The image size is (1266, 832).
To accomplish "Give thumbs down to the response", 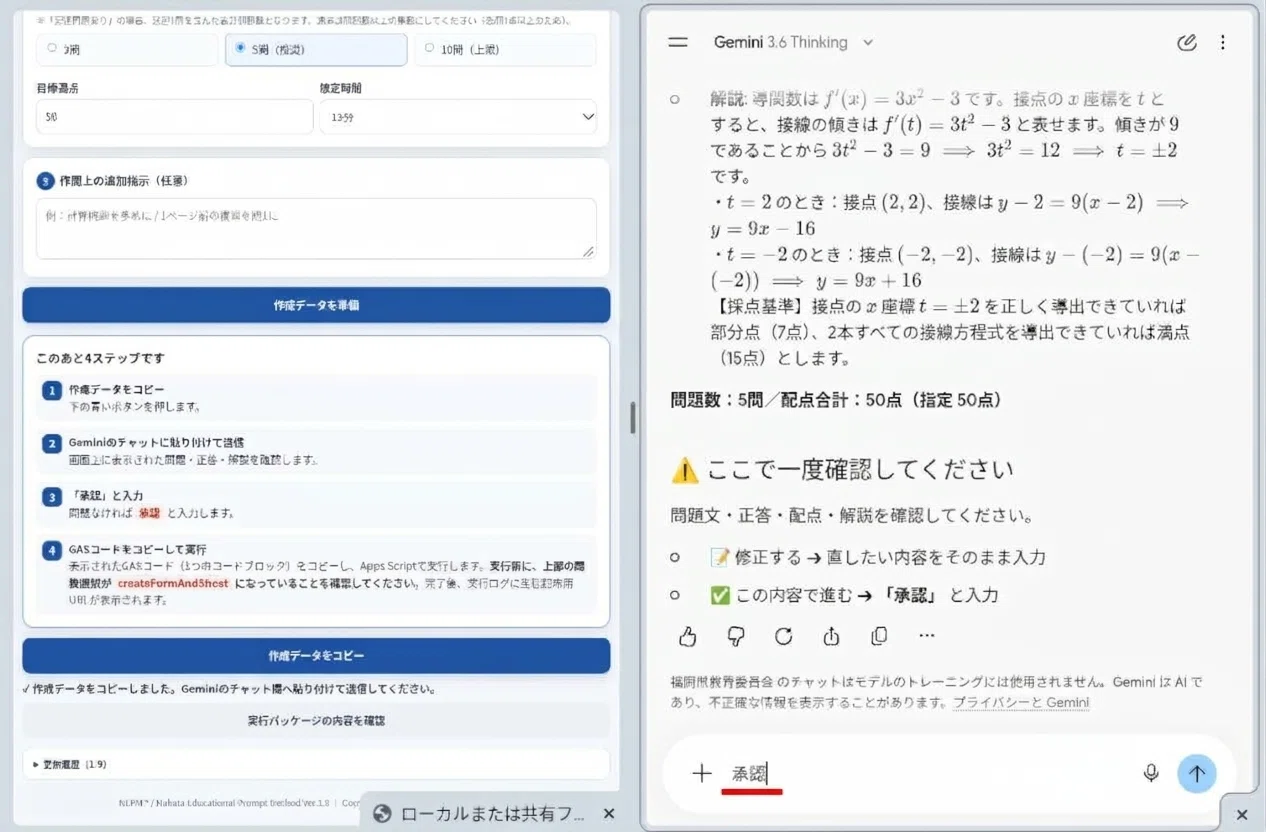I will click(735, 636).
